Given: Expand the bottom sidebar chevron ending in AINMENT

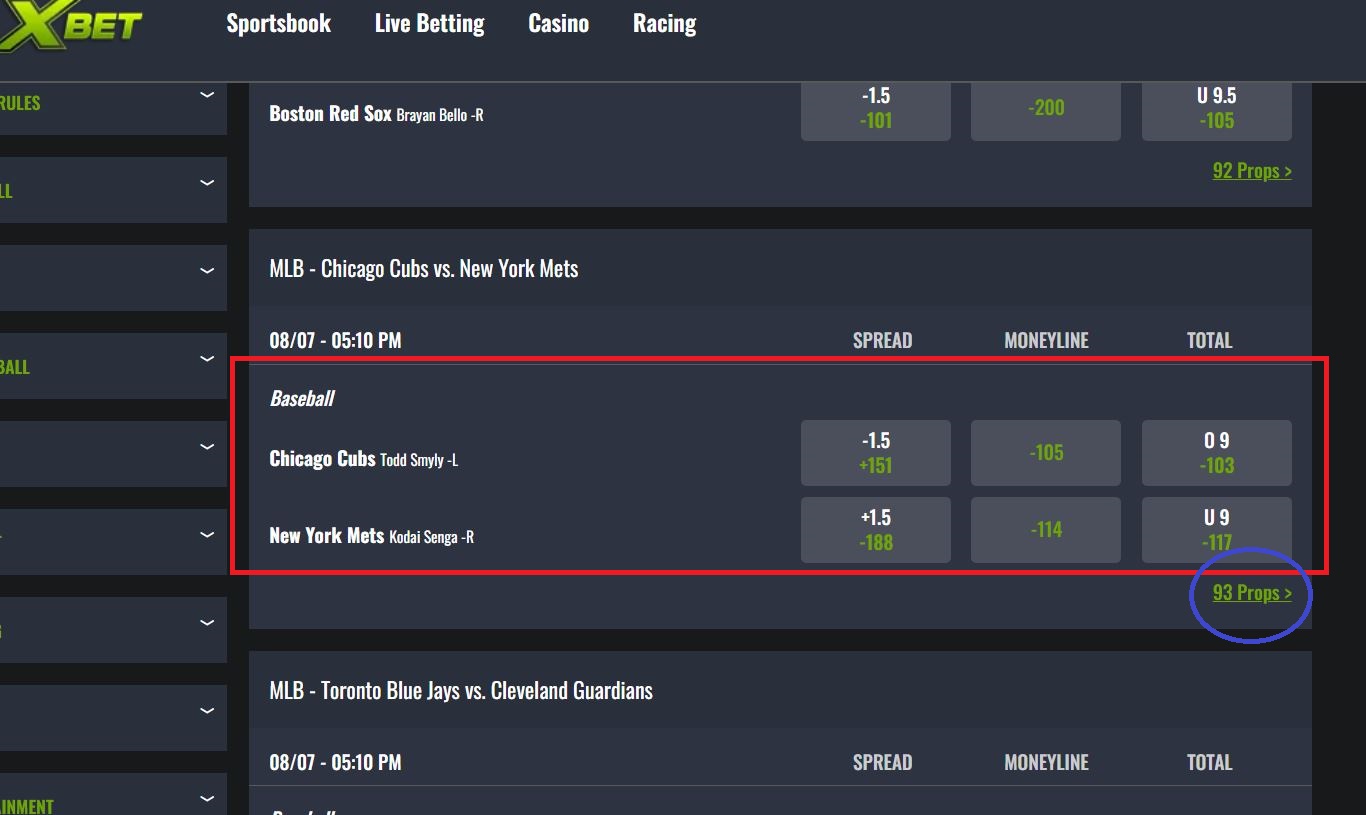Looking at the screenshot, I should click(x=207, y=798).
